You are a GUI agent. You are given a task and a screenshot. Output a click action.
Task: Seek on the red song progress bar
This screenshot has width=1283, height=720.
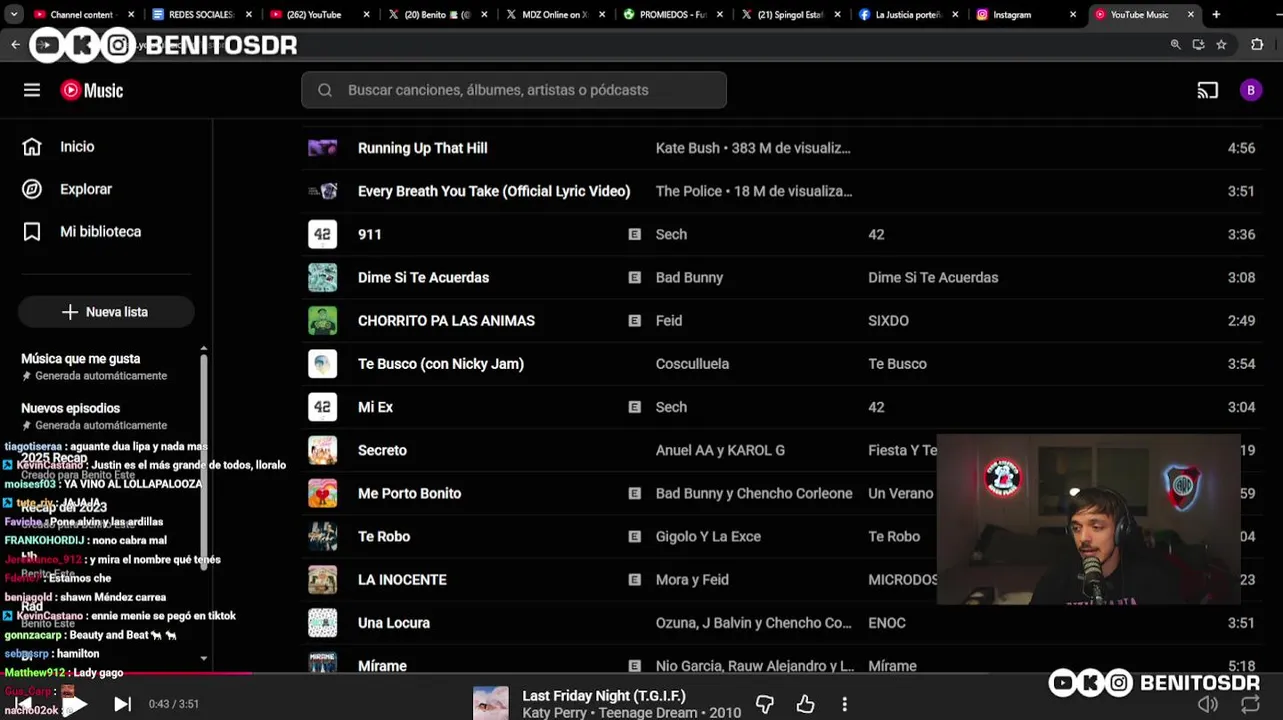tap(641, 673)
